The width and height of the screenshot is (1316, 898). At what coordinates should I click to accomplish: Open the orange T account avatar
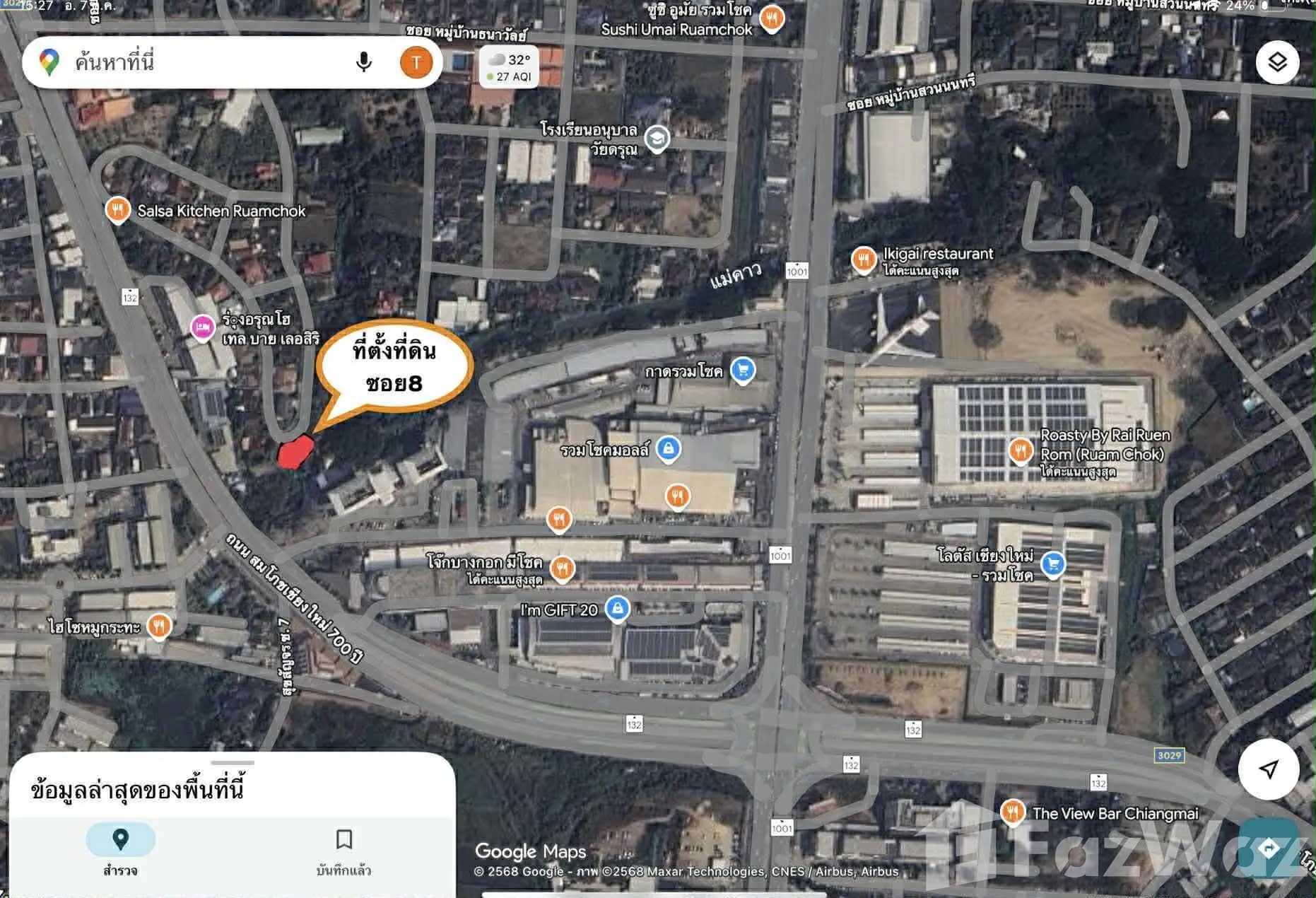pos(416,62)
